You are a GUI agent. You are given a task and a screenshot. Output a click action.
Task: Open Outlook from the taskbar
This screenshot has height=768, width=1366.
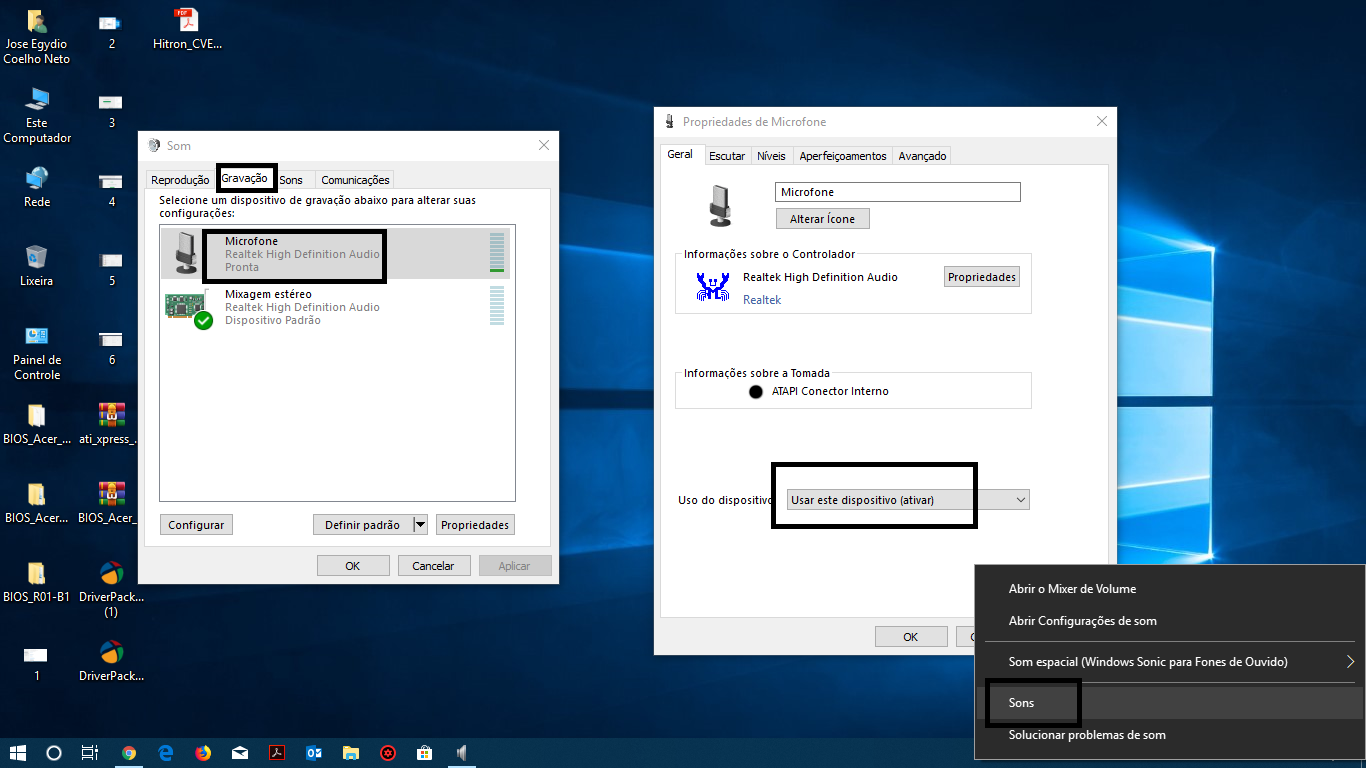click(313, 753)
